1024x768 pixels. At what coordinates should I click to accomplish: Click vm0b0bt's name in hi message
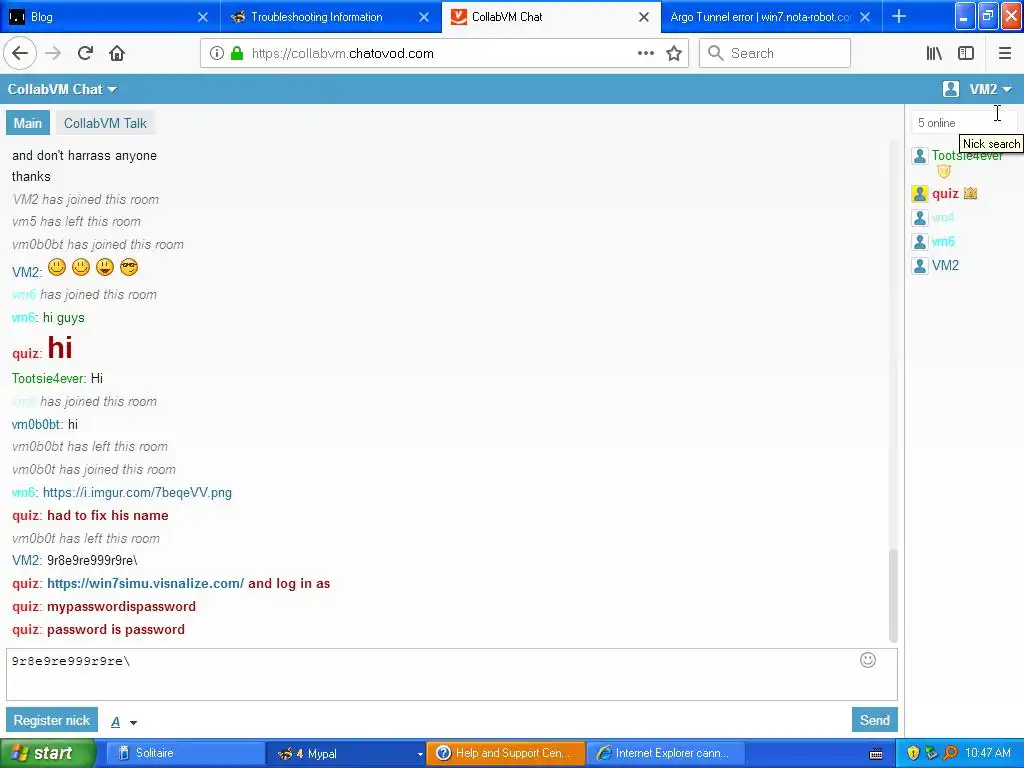[x=36, y=424]
